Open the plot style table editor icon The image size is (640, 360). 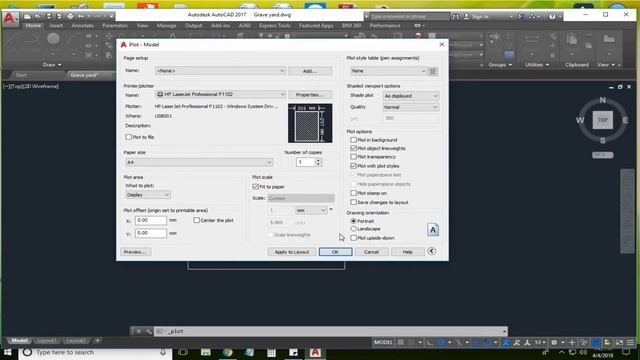(x=433, y=71)
